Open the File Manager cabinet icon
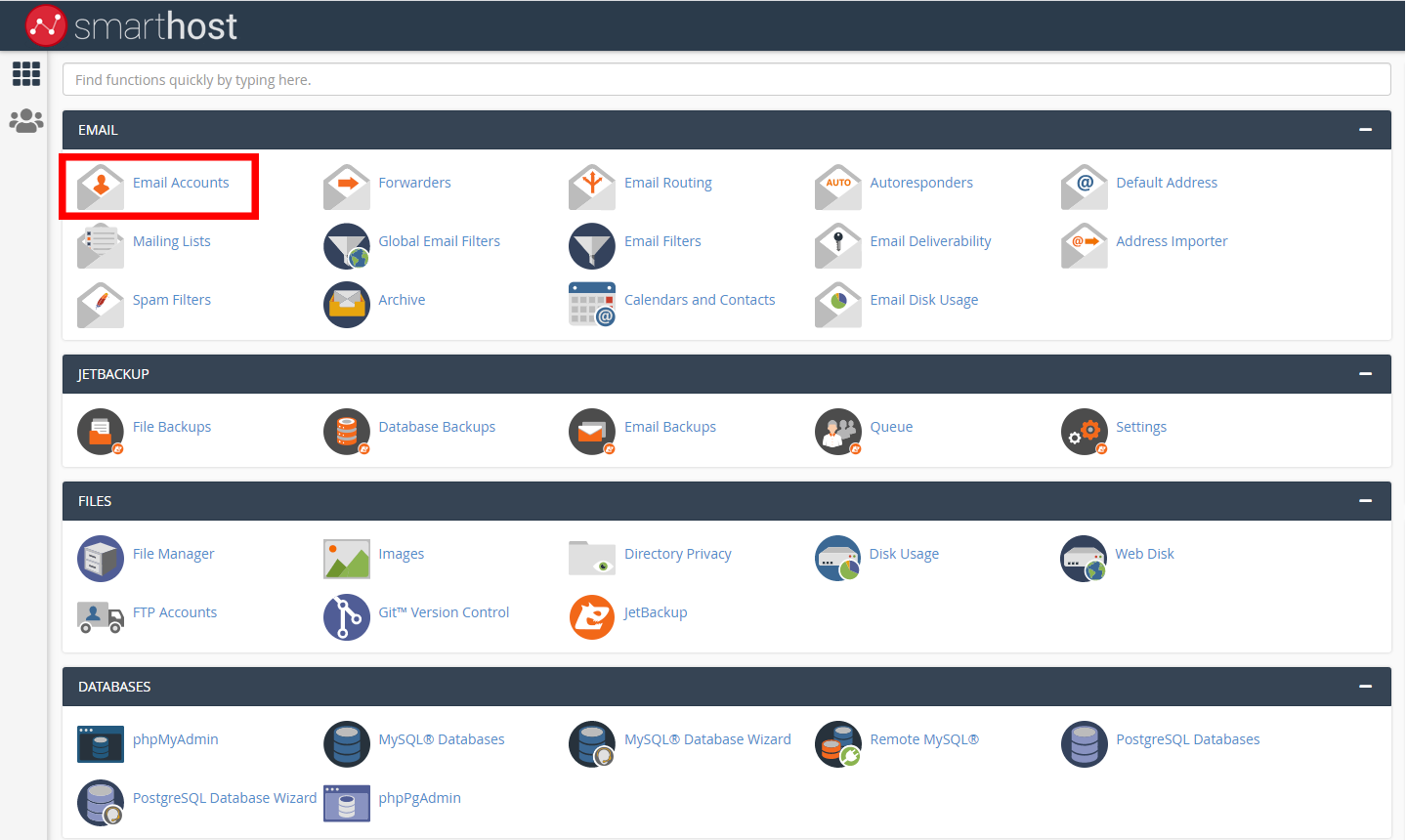The width and height of the screenshot is (1407, 840). (x=100, y=558)
